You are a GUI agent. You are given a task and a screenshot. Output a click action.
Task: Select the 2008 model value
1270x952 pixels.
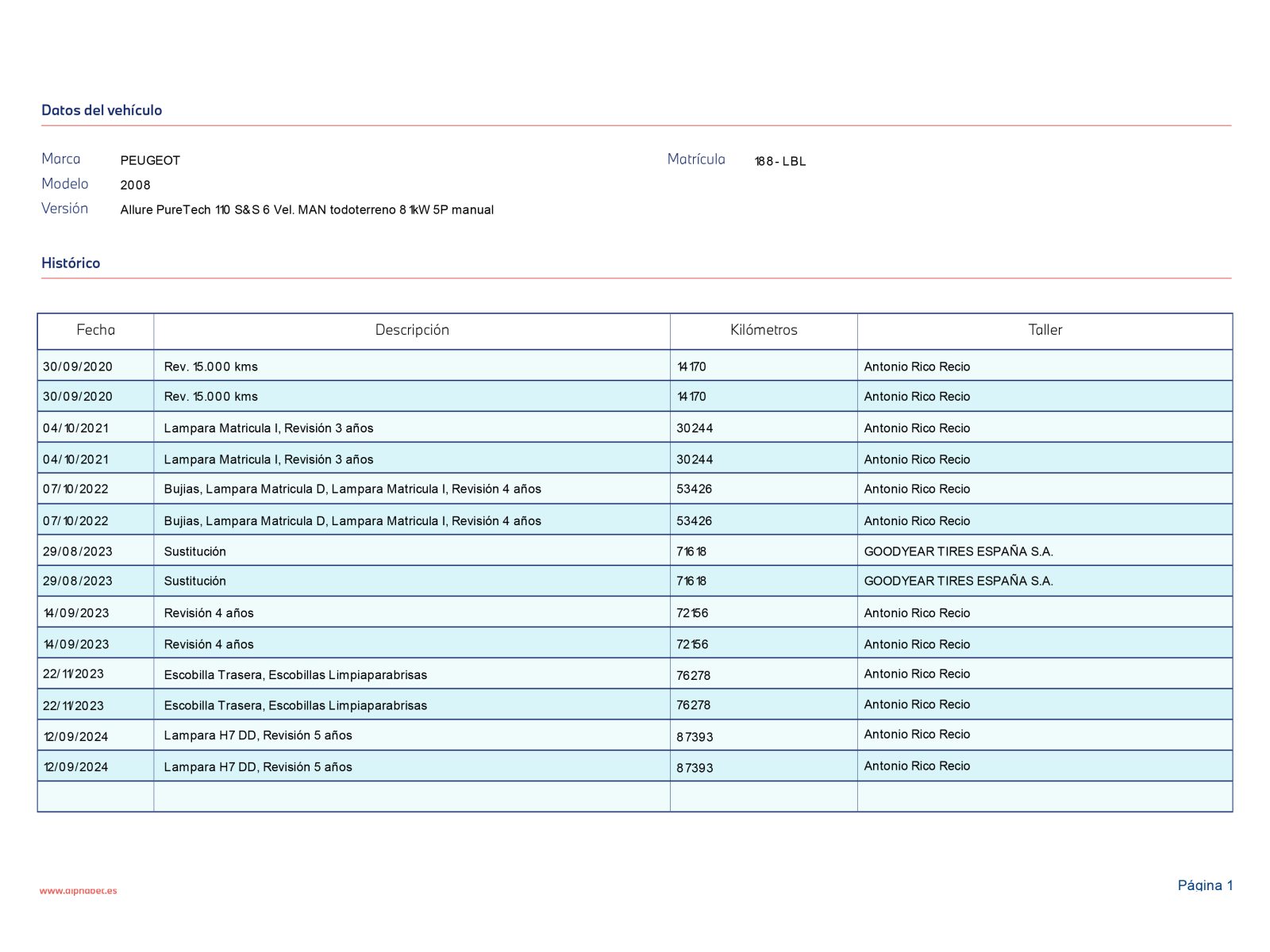135,185
